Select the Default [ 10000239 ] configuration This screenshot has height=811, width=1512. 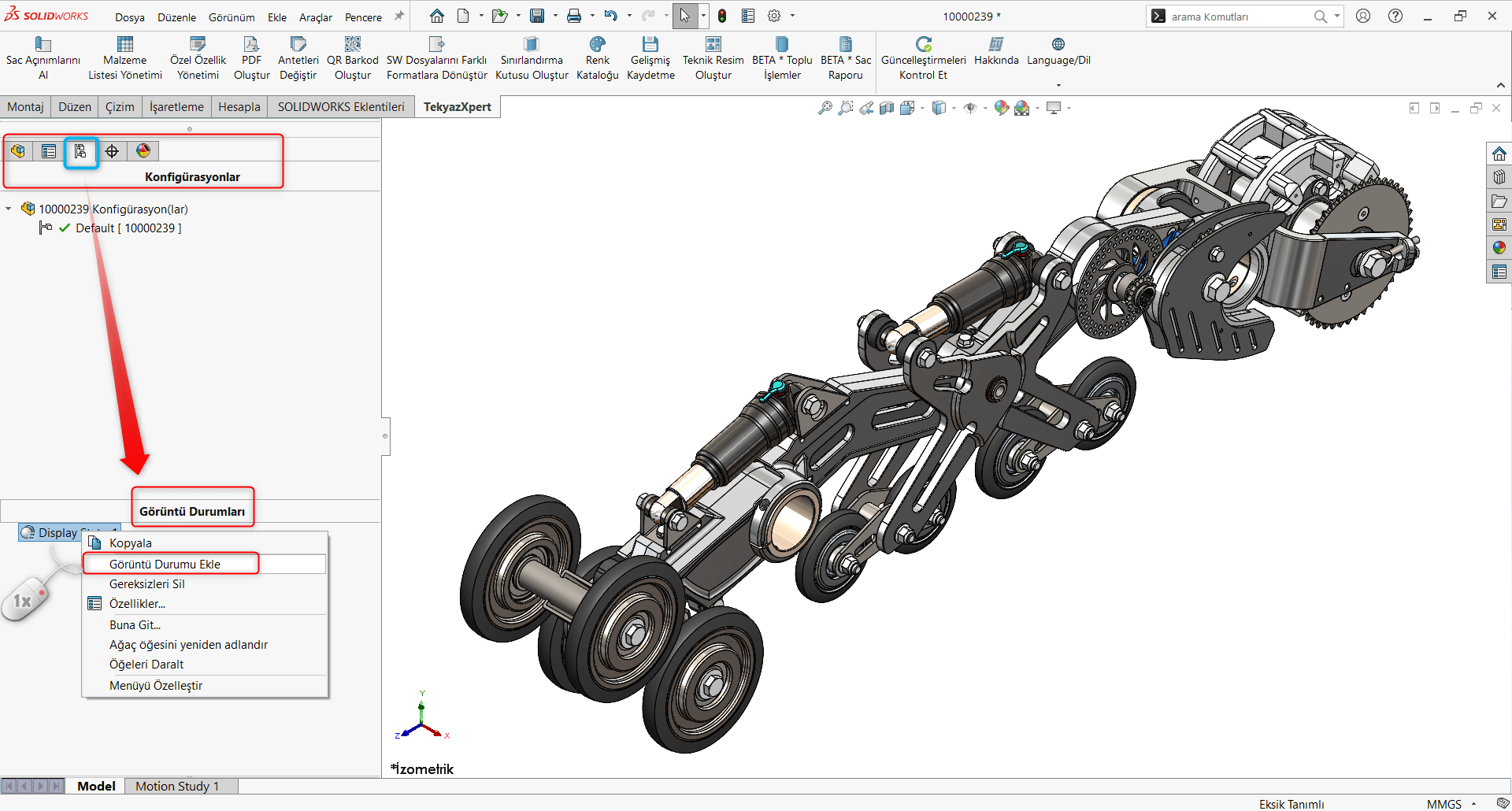coord(128,228)
